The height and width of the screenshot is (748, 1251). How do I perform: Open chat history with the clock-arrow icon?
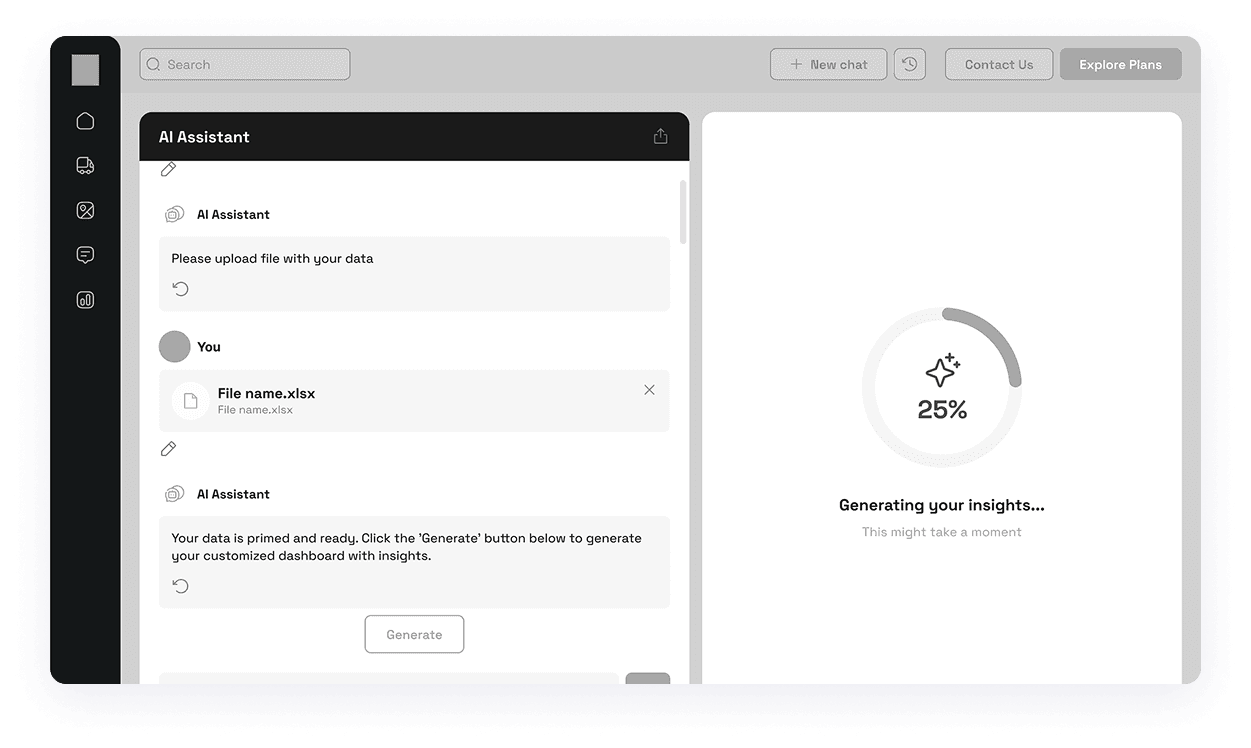(909, 63)
